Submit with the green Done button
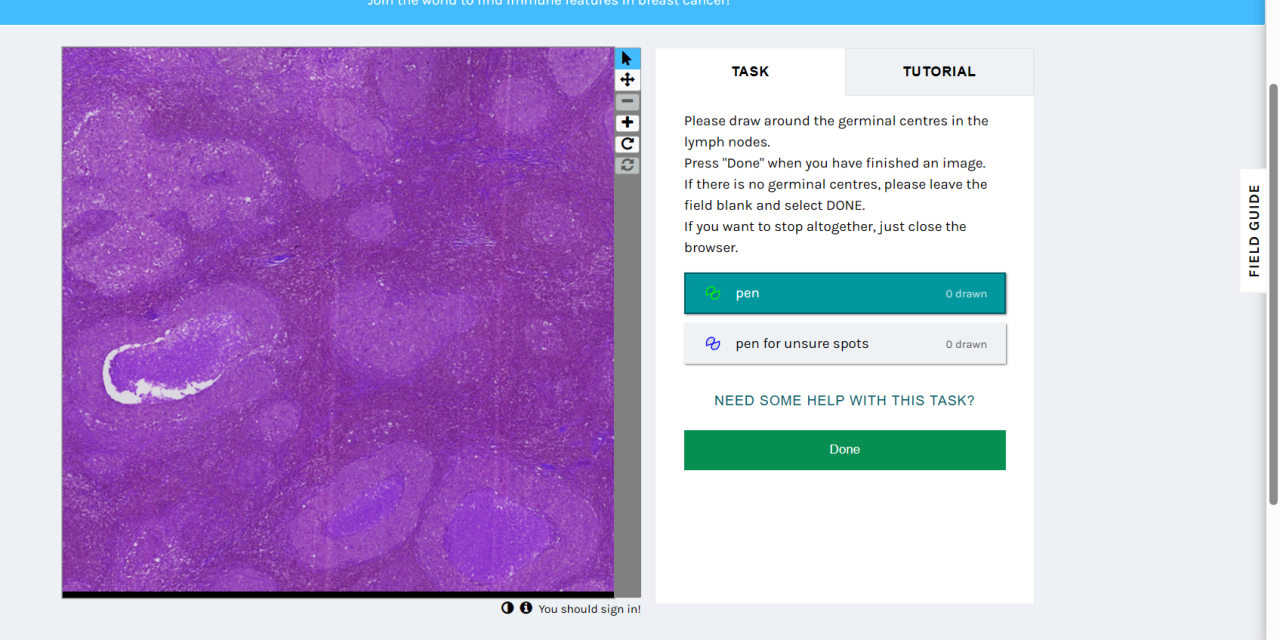The image size is (1280, 640). 845,450
